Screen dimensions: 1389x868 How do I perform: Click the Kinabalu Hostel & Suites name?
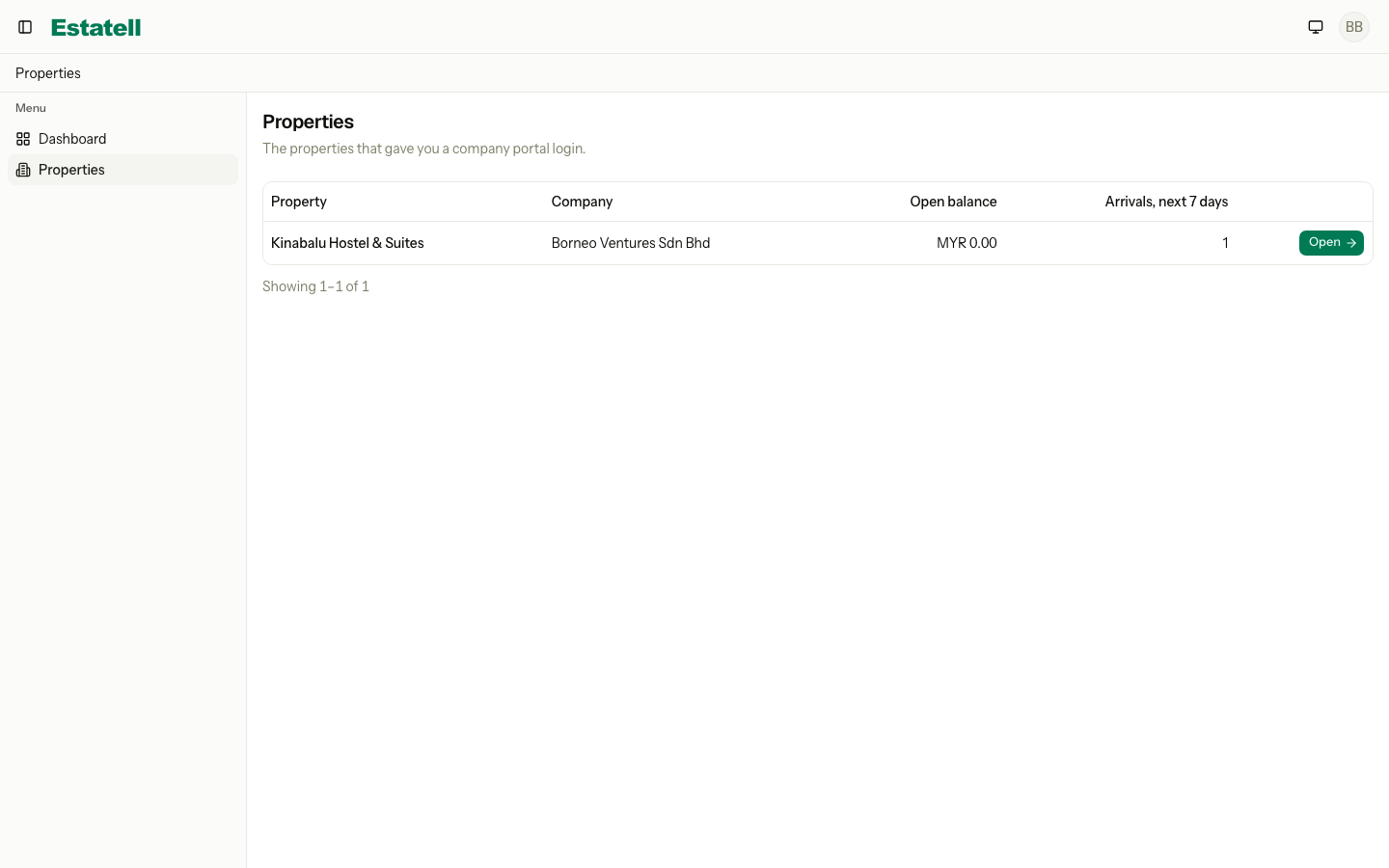tap(347, 243)
